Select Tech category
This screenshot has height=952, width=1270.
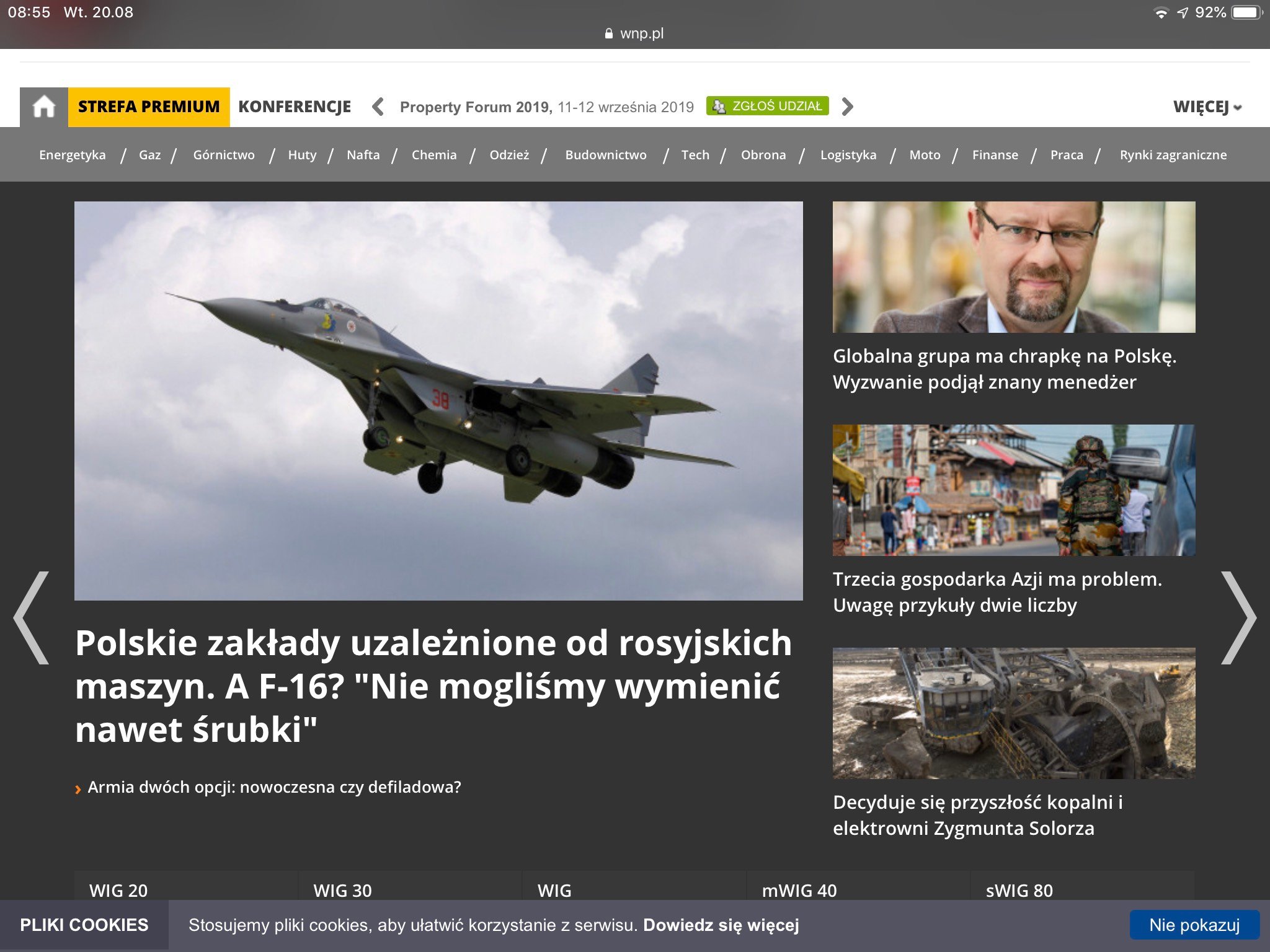click(x=695, y=155)
